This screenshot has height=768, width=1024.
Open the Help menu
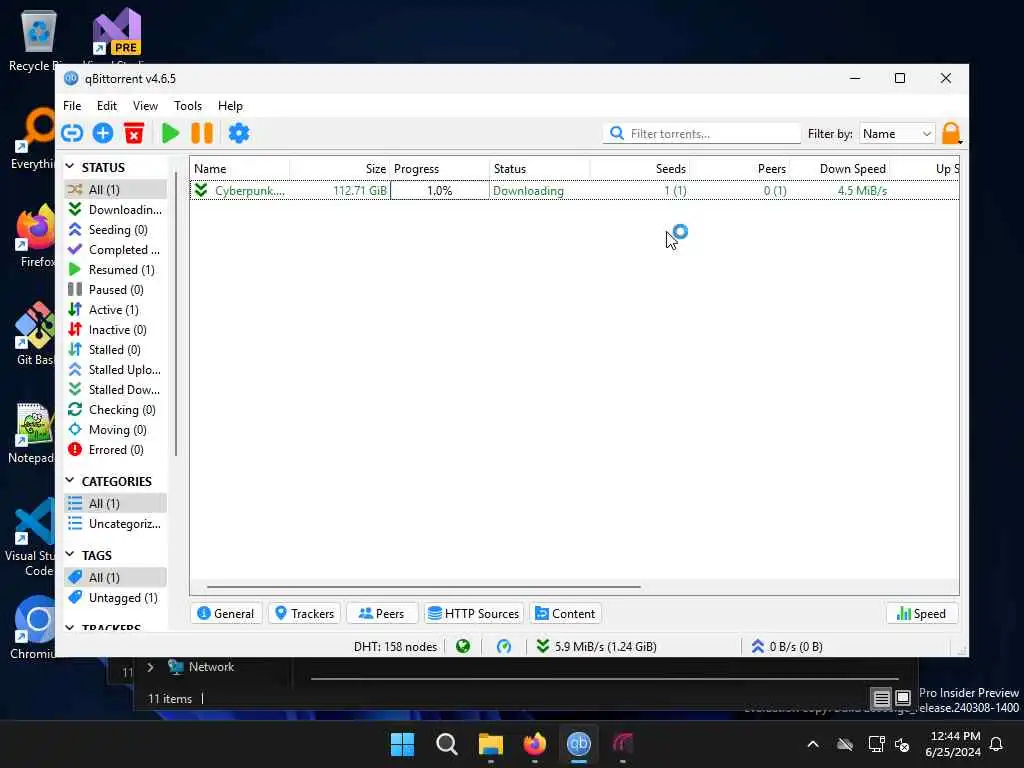tap(230, 106)
